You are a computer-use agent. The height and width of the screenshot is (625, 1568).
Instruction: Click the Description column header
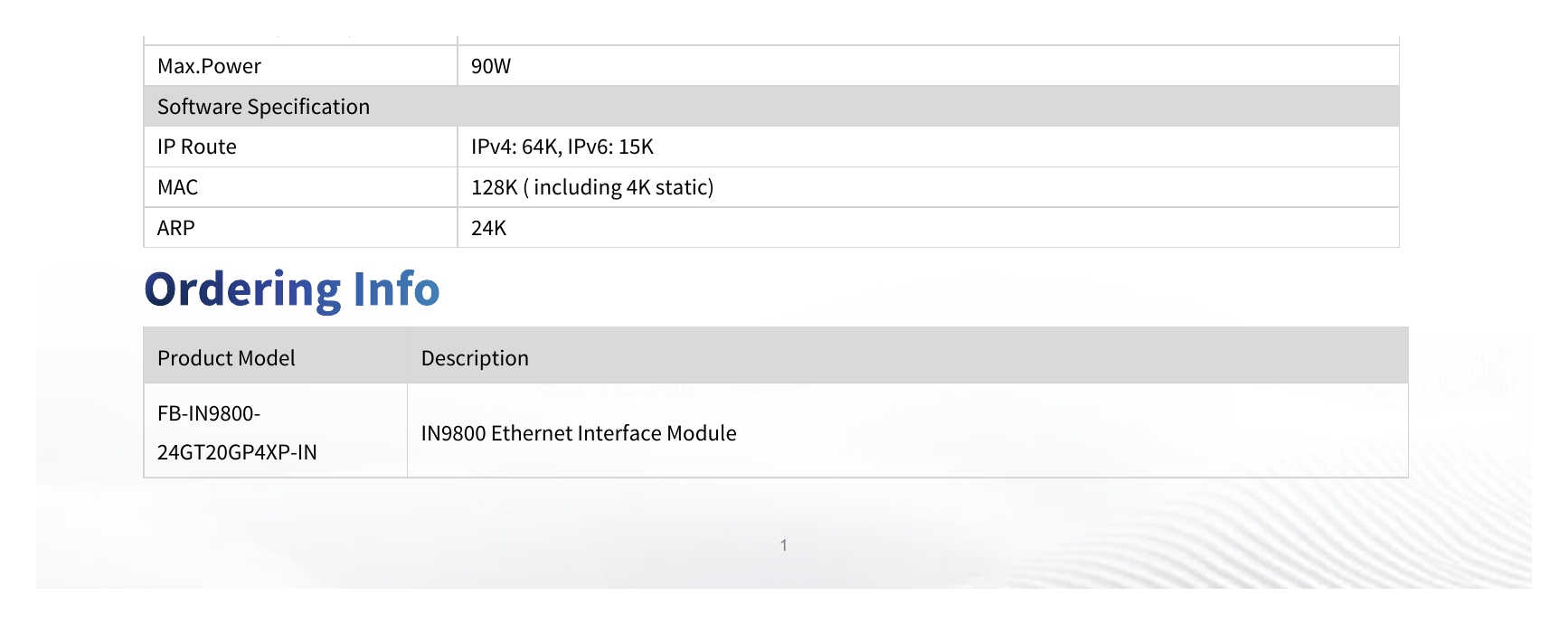(x=475, y=358)
